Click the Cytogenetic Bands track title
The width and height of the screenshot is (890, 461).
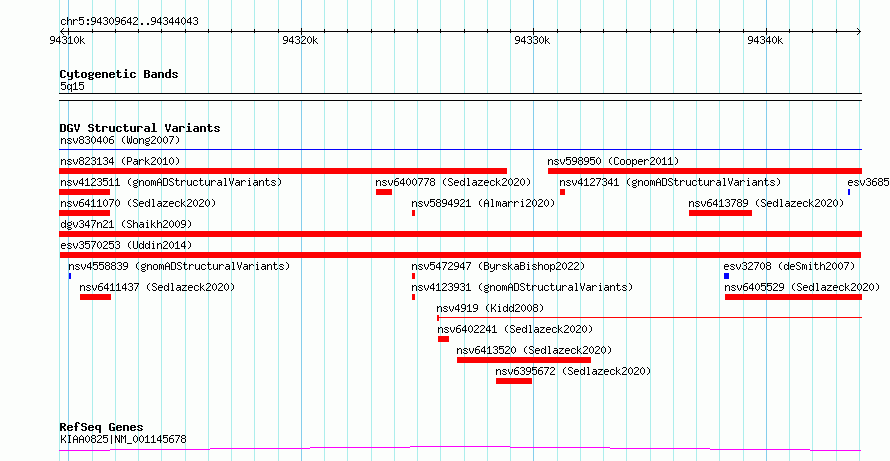point(119,74)
